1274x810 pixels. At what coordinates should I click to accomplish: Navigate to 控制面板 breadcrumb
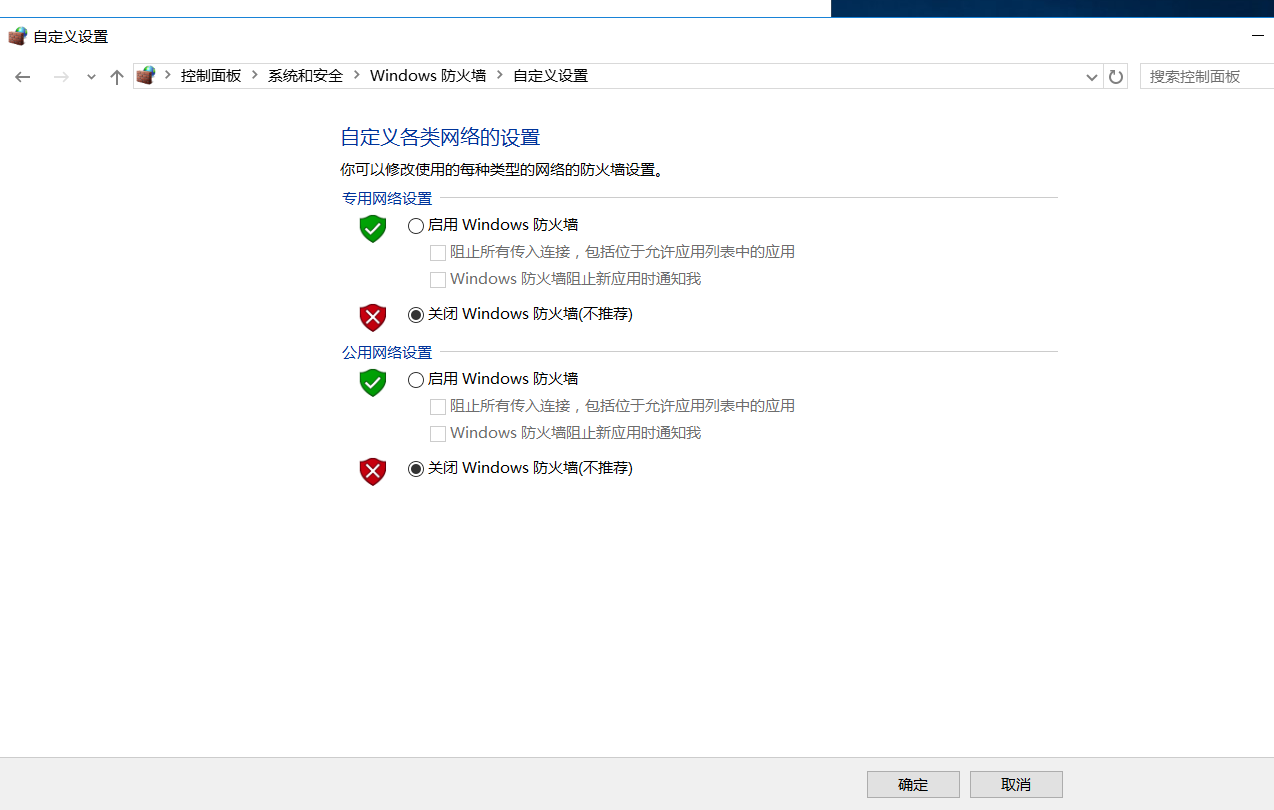(211, 76)
